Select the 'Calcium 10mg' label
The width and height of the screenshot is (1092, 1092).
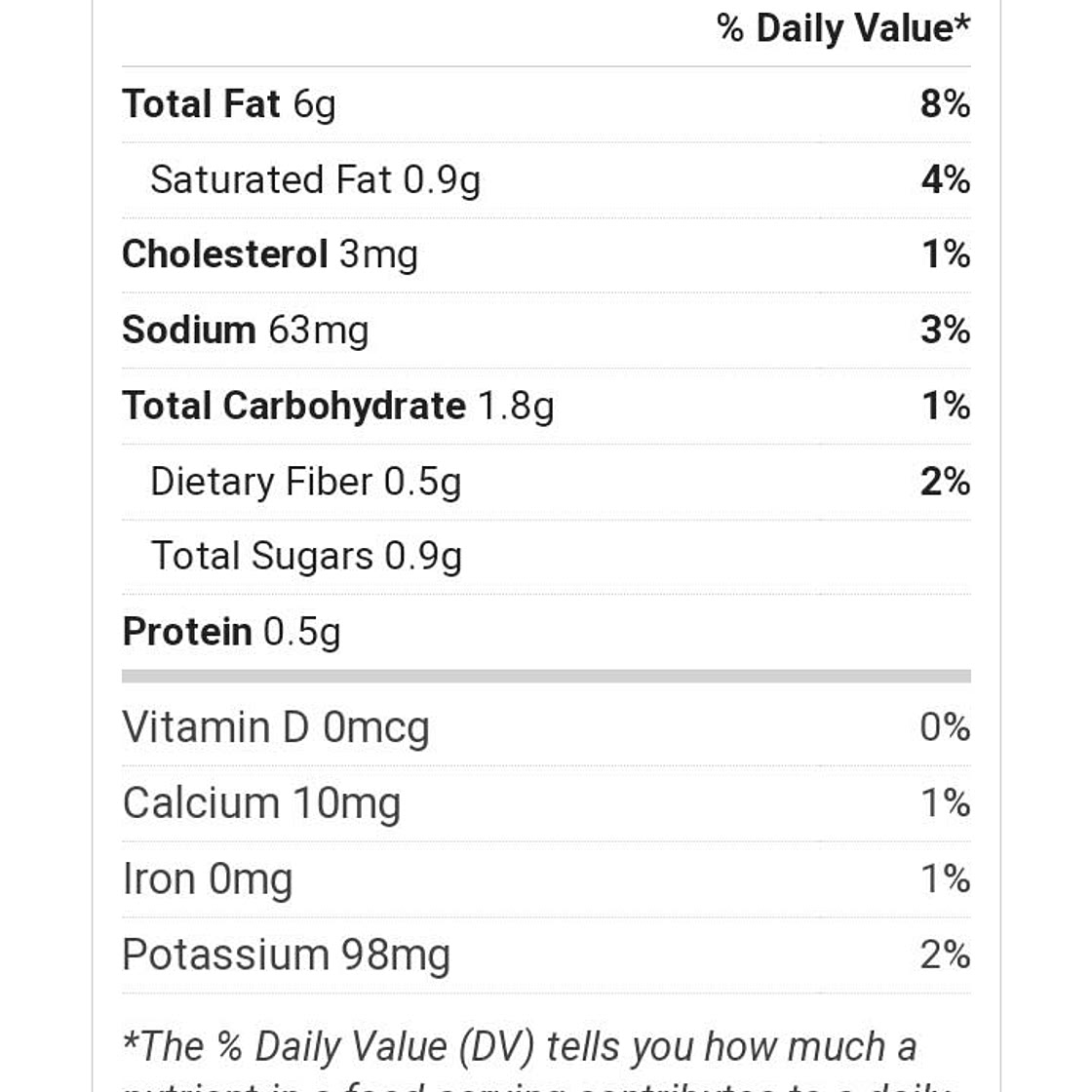[x=261, y=803]
